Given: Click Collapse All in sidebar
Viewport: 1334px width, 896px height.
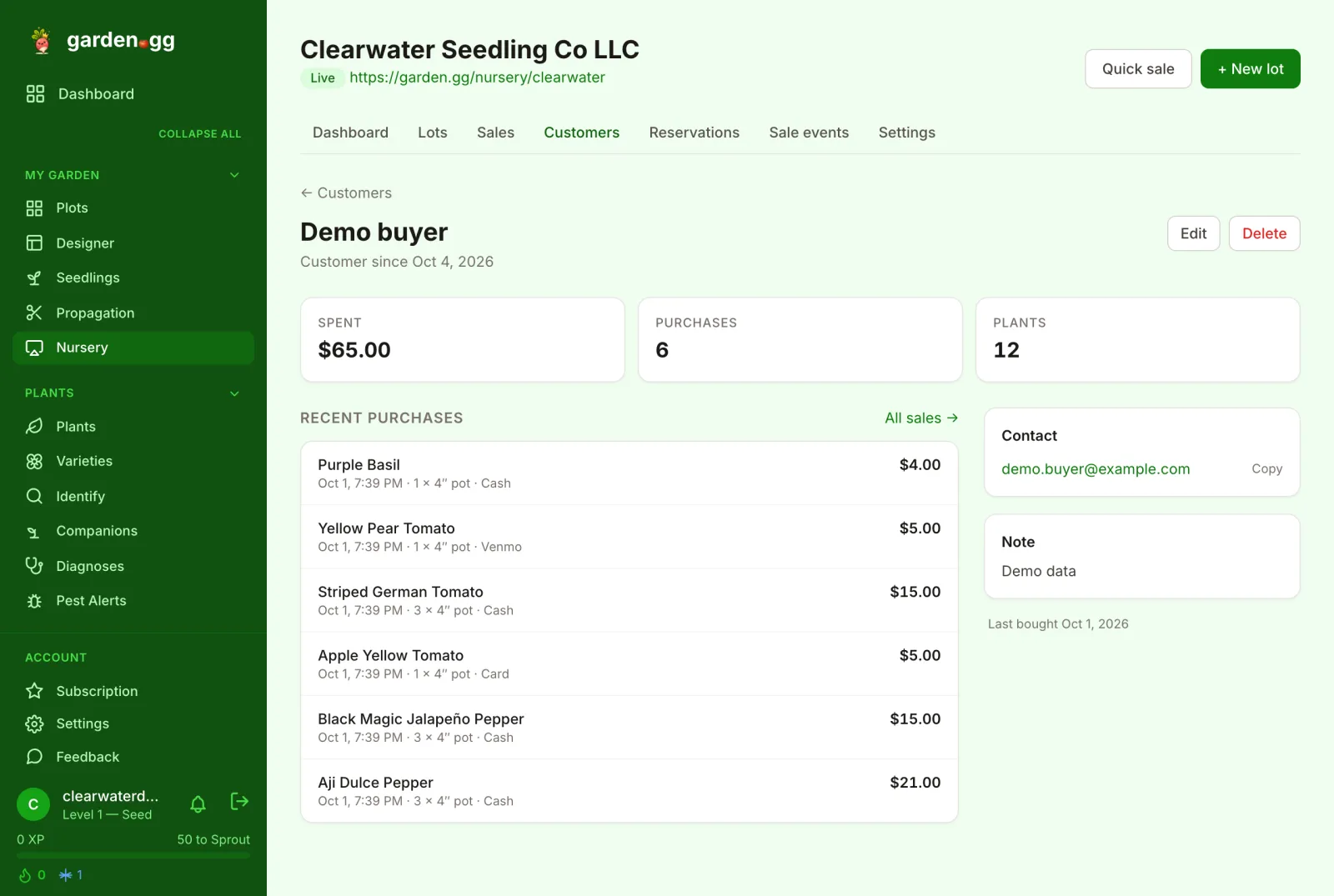Looking at the screenshot, I should (199, 134).
